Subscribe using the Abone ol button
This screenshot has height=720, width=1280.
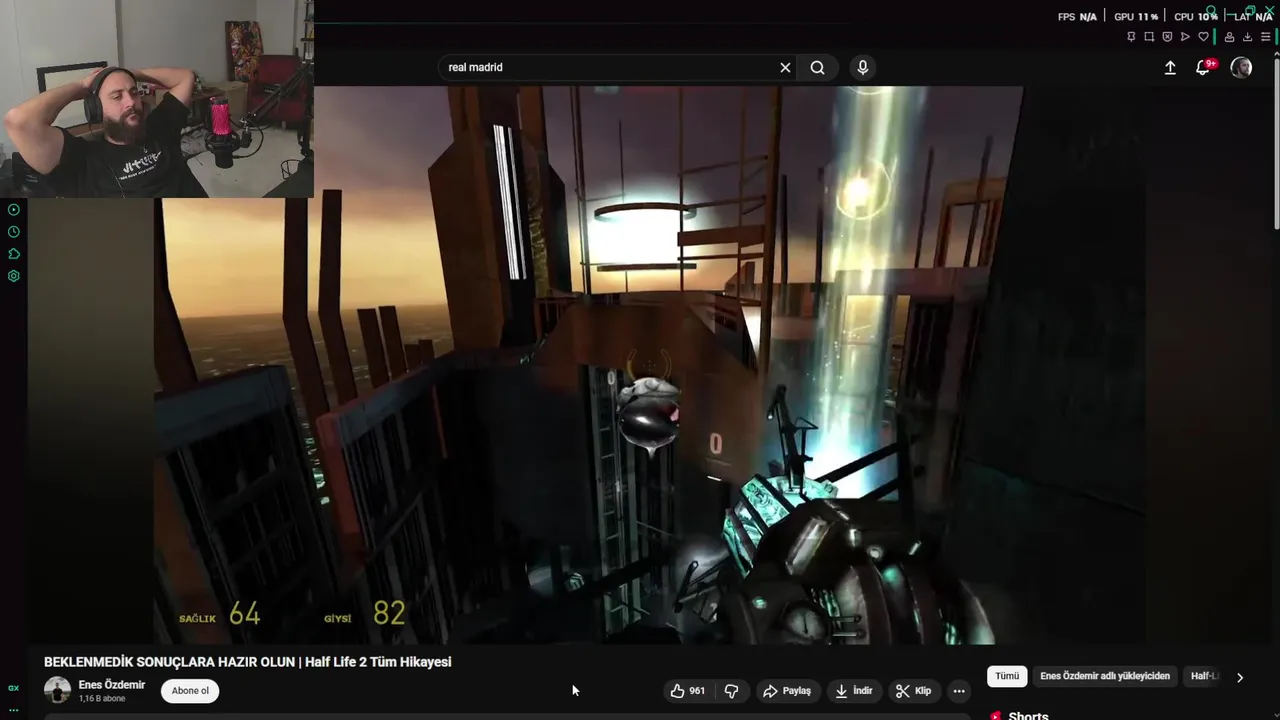pos(190,691)
